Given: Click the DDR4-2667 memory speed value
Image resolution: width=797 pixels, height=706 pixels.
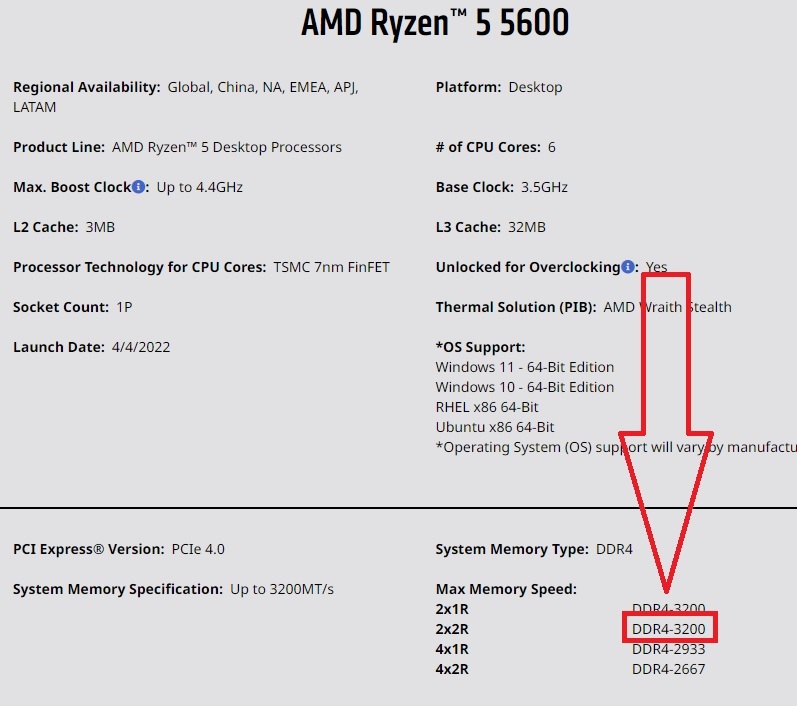Looking at the screenshot, I should pos(669,669).
